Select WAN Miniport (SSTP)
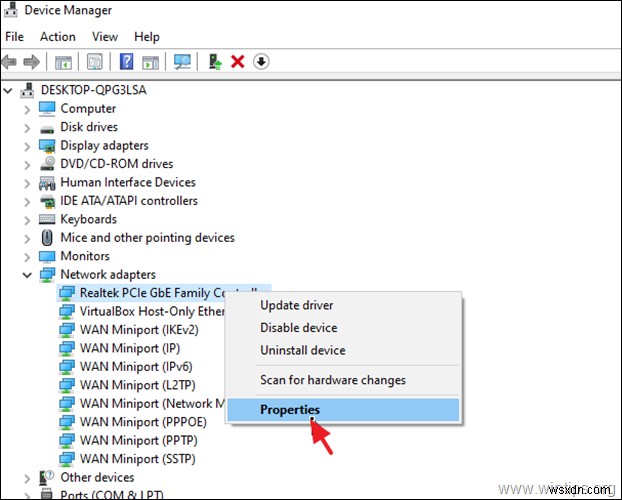Viewport: 622px width, 500px height. pyautogui.click(x=138, y=459)
